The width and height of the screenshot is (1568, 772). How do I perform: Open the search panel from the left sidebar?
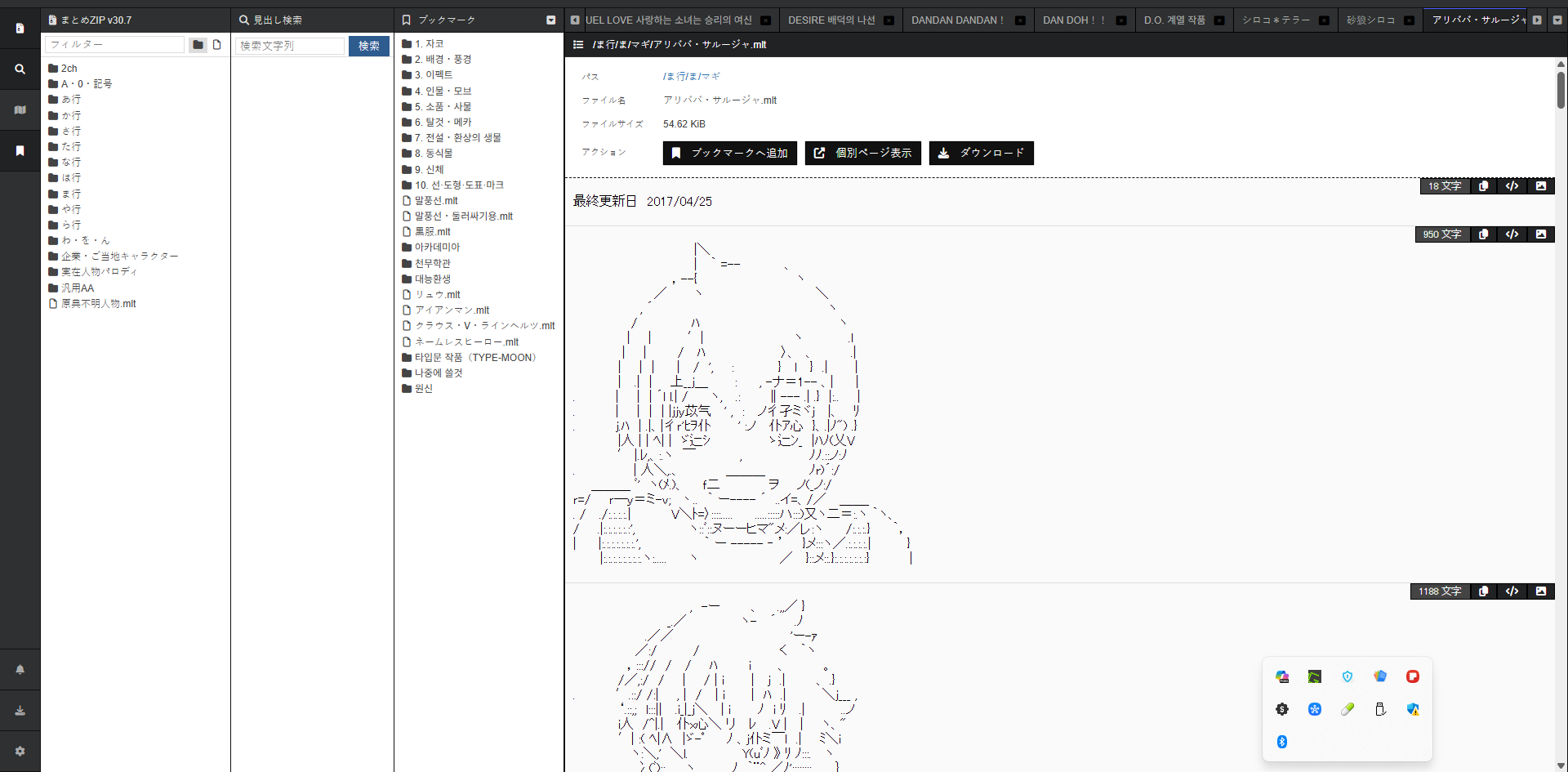20,69
